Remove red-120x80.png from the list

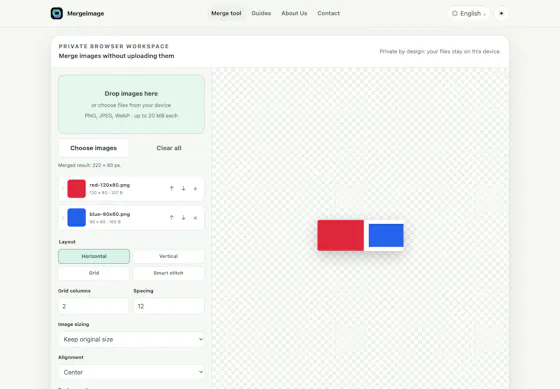195,189
